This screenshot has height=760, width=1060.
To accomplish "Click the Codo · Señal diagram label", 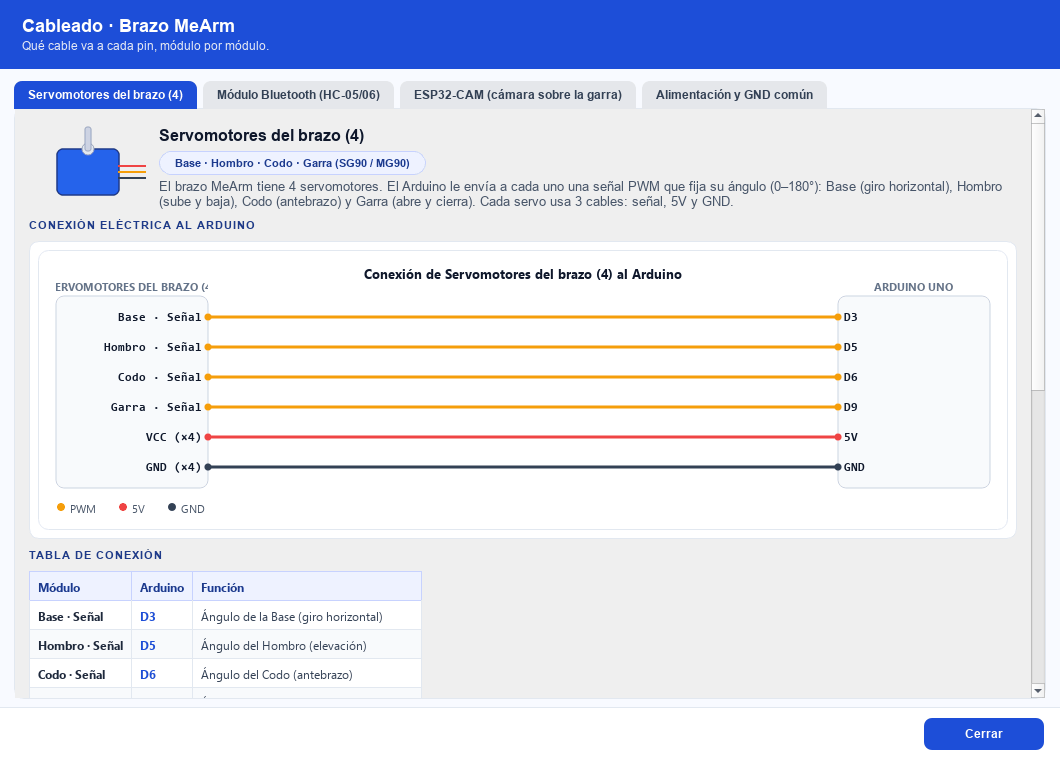I will (160, 377).
